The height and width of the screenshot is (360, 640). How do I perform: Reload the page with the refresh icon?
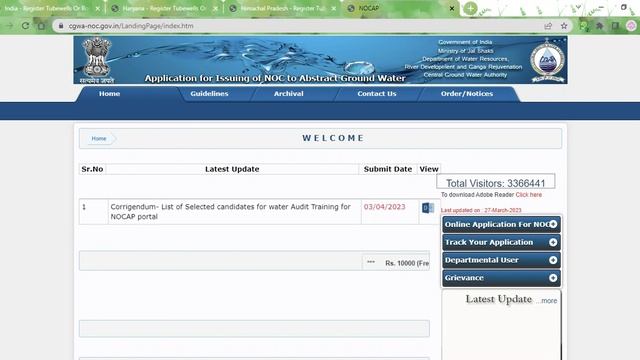pos(25,26)
